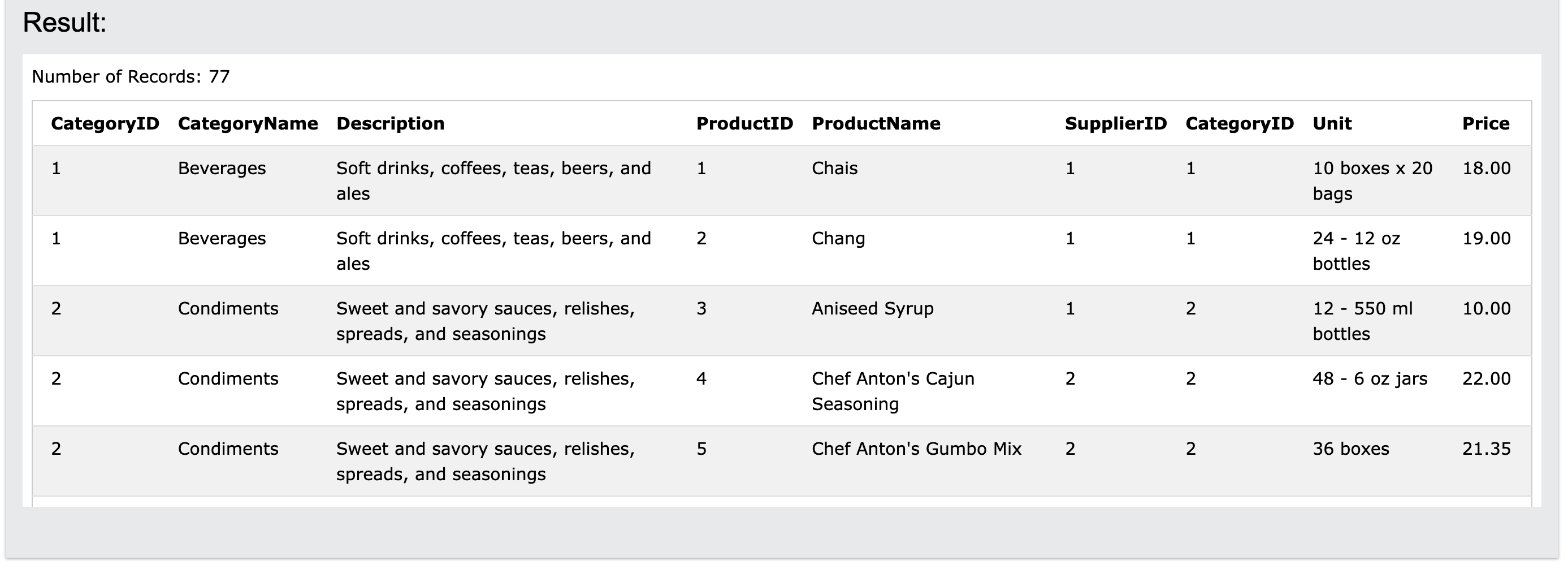Select the Chang product name cell
Viewport: 1568px width, 586px height.
[x=838, y=238]
